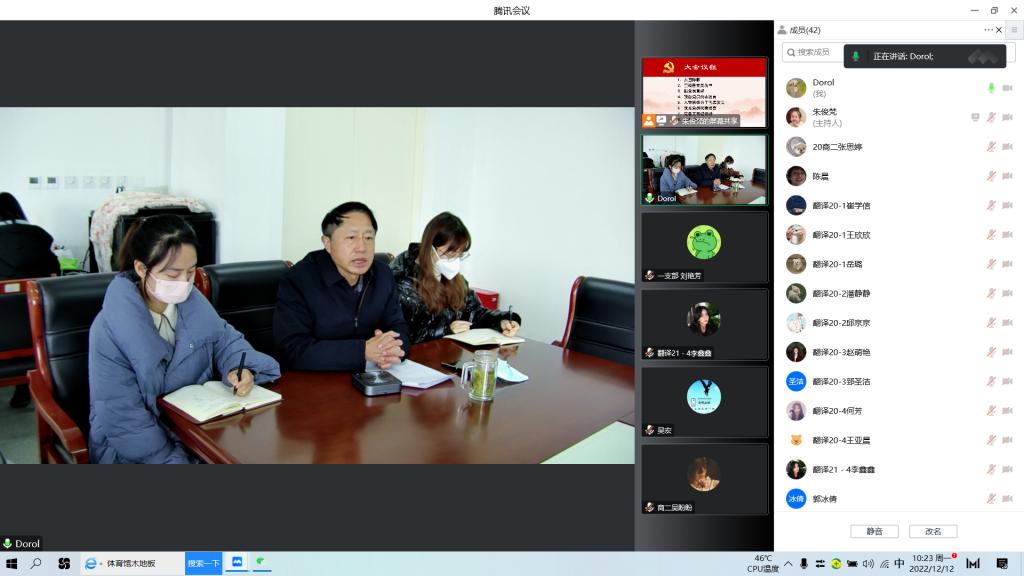Click camera icon beside 陈晨
Viewport: 1024px width, 576px height.
(x=1007, y=176)
